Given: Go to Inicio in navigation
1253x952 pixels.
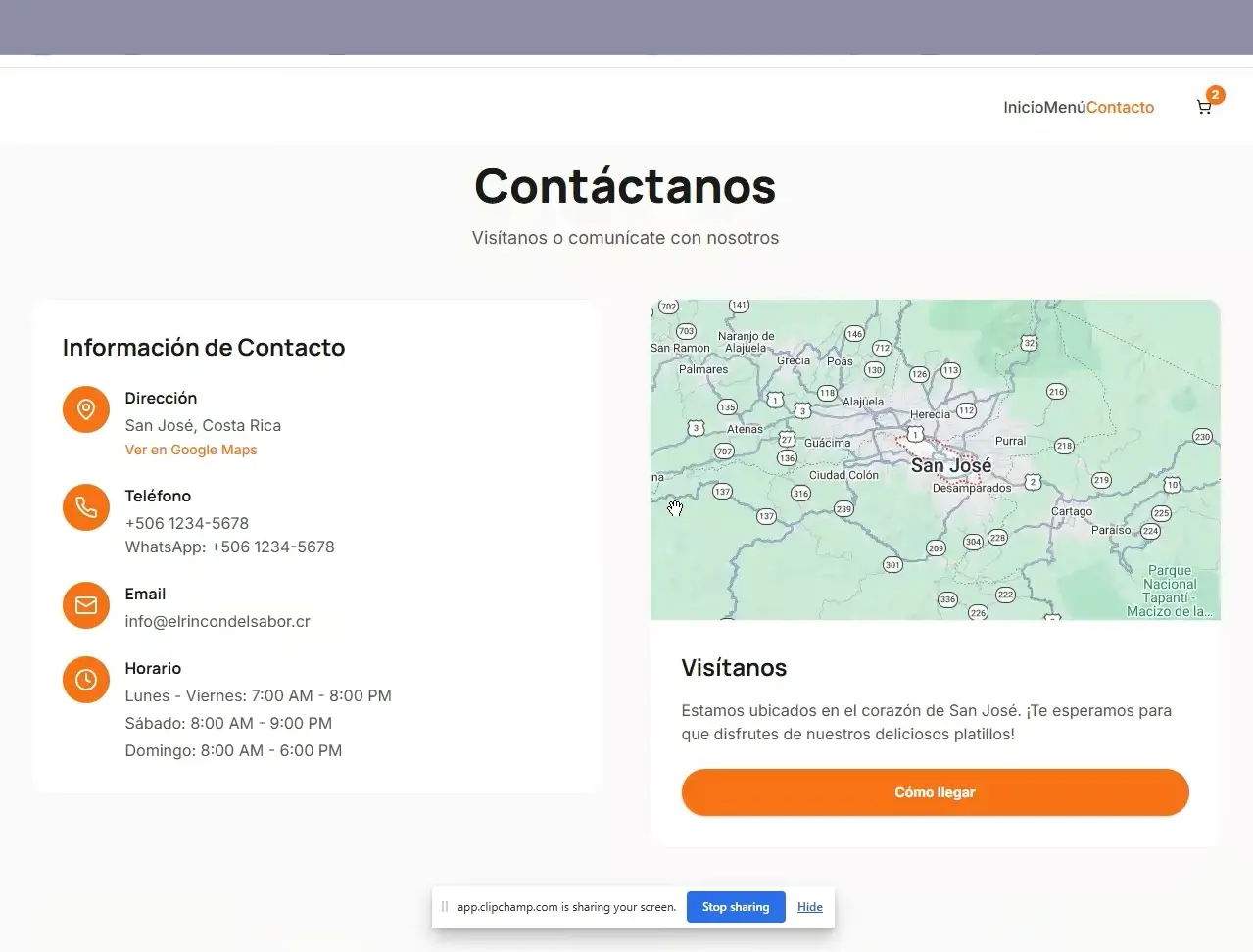Looking at the screenshot, I should point(1023,108).
